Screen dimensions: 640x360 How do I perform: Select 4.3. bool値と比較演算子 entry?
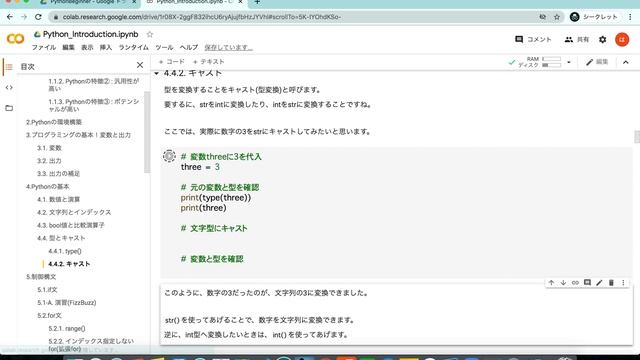(x=71, y=225)
